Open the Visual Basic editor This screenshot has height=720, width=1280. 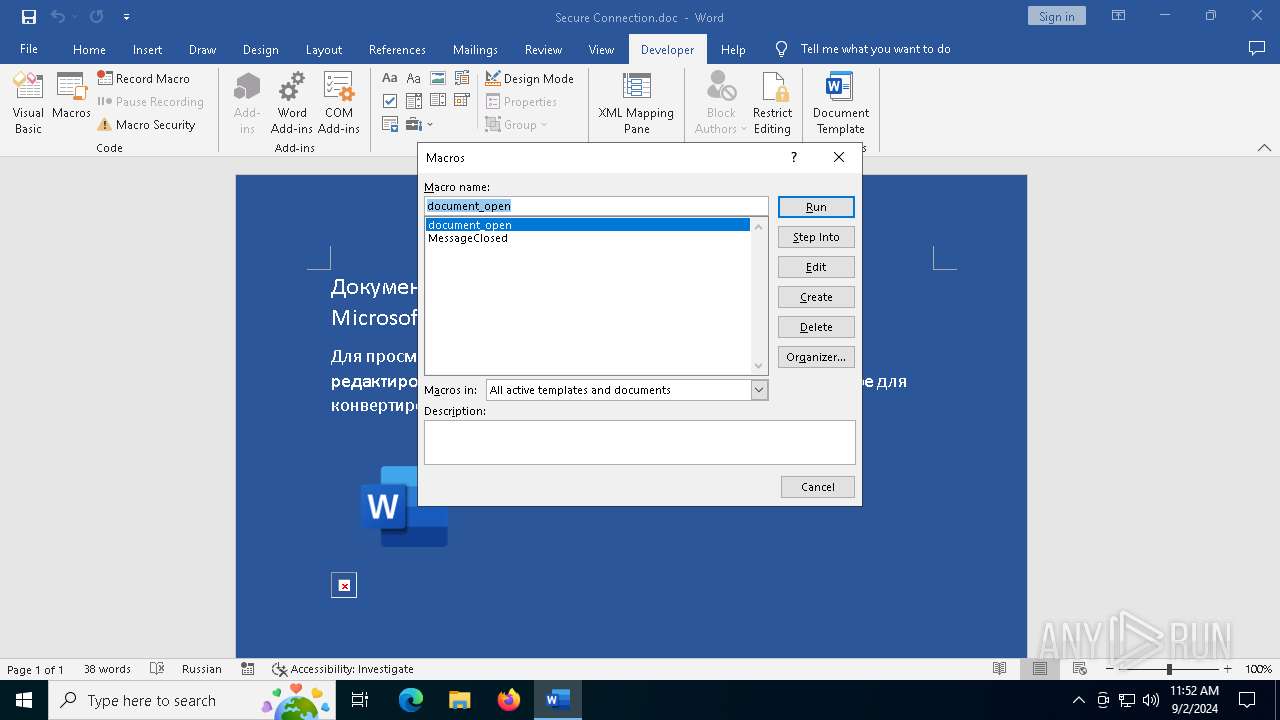pyautogui.click(x=28, y=103)
